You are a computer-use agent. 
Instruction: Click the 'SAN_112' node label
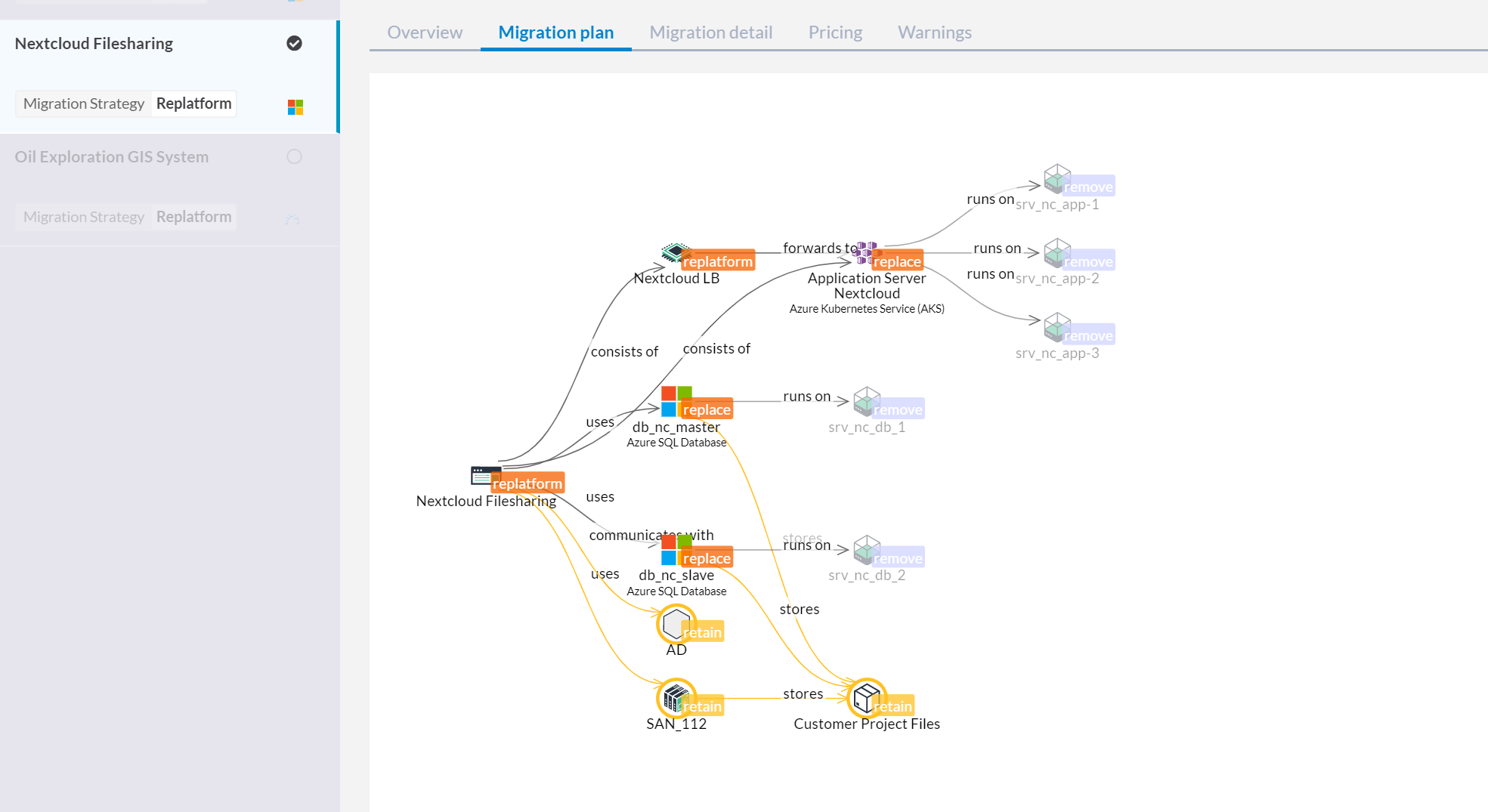[x=676, y=724]
